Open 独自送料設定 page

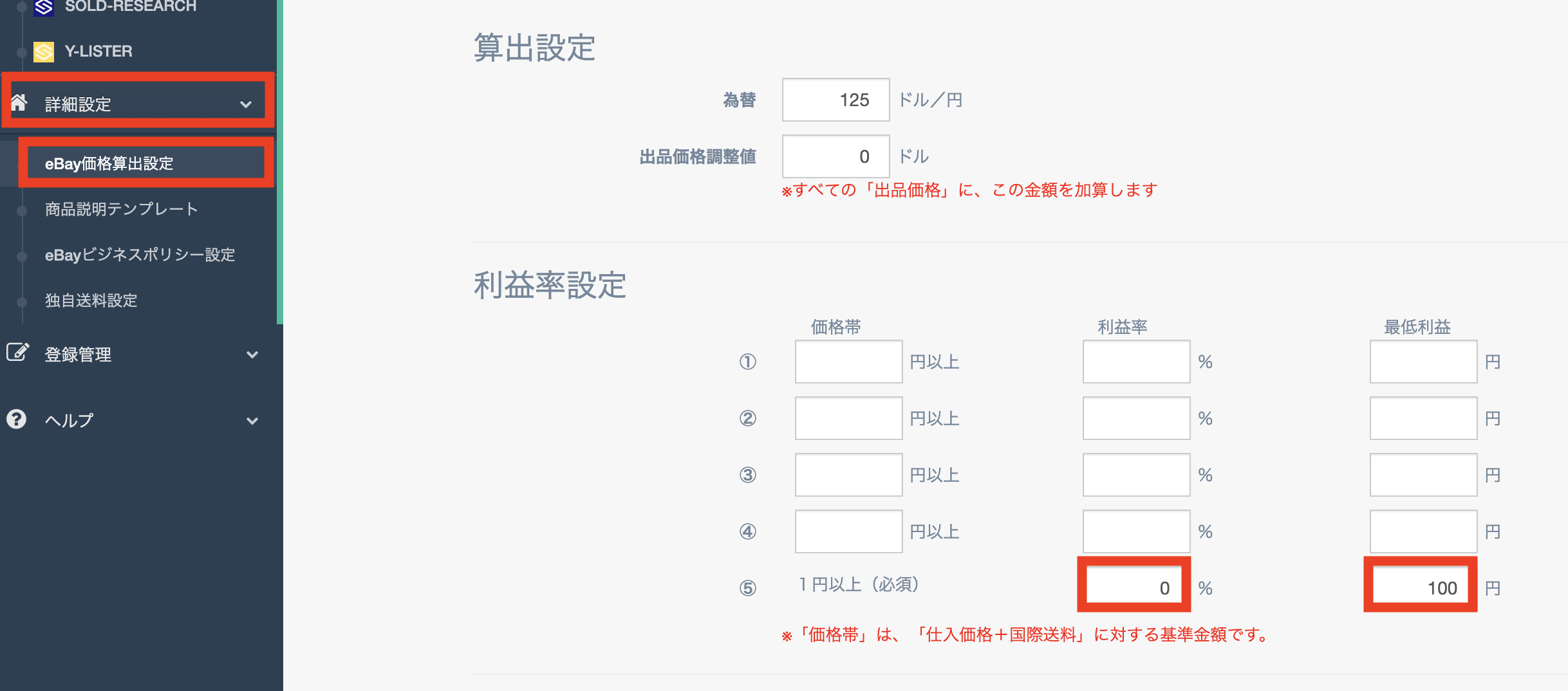91,300
